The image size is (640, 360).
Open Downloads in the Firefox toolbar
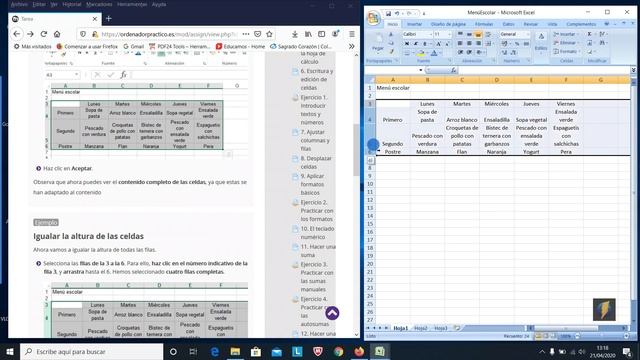295,34
